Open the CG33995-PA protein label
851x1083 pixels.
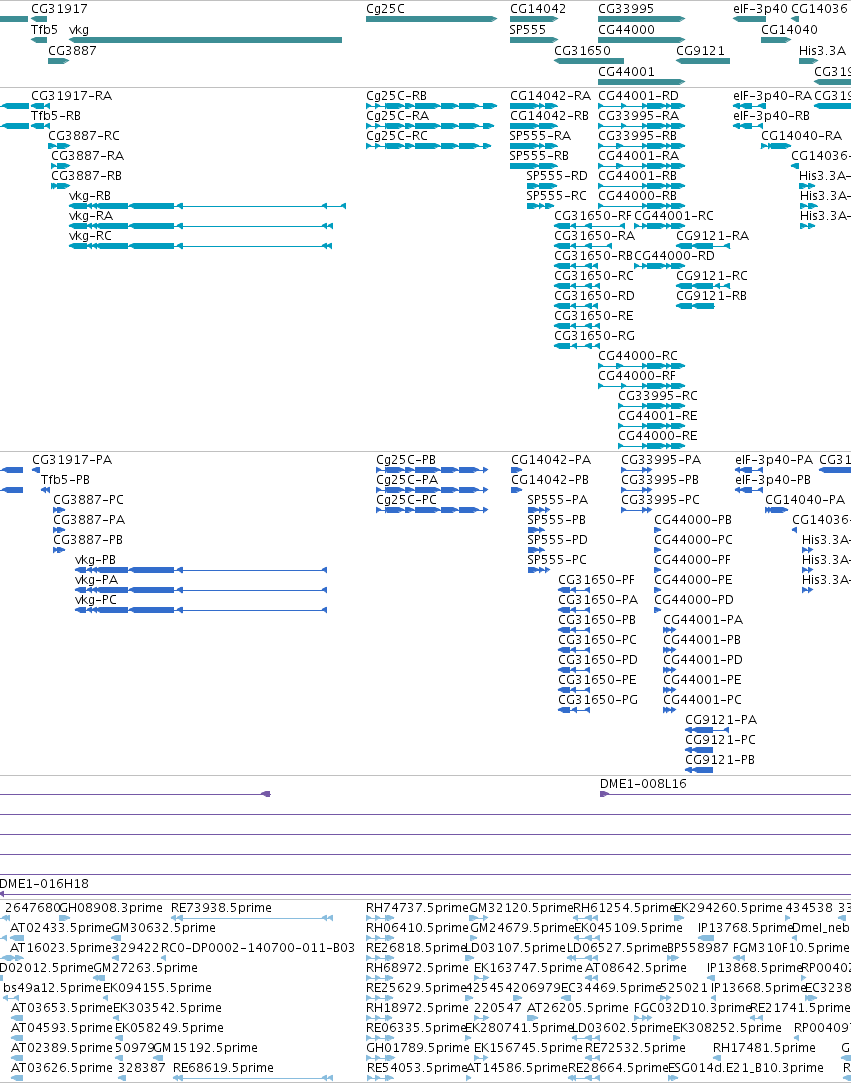pos(661,459)
